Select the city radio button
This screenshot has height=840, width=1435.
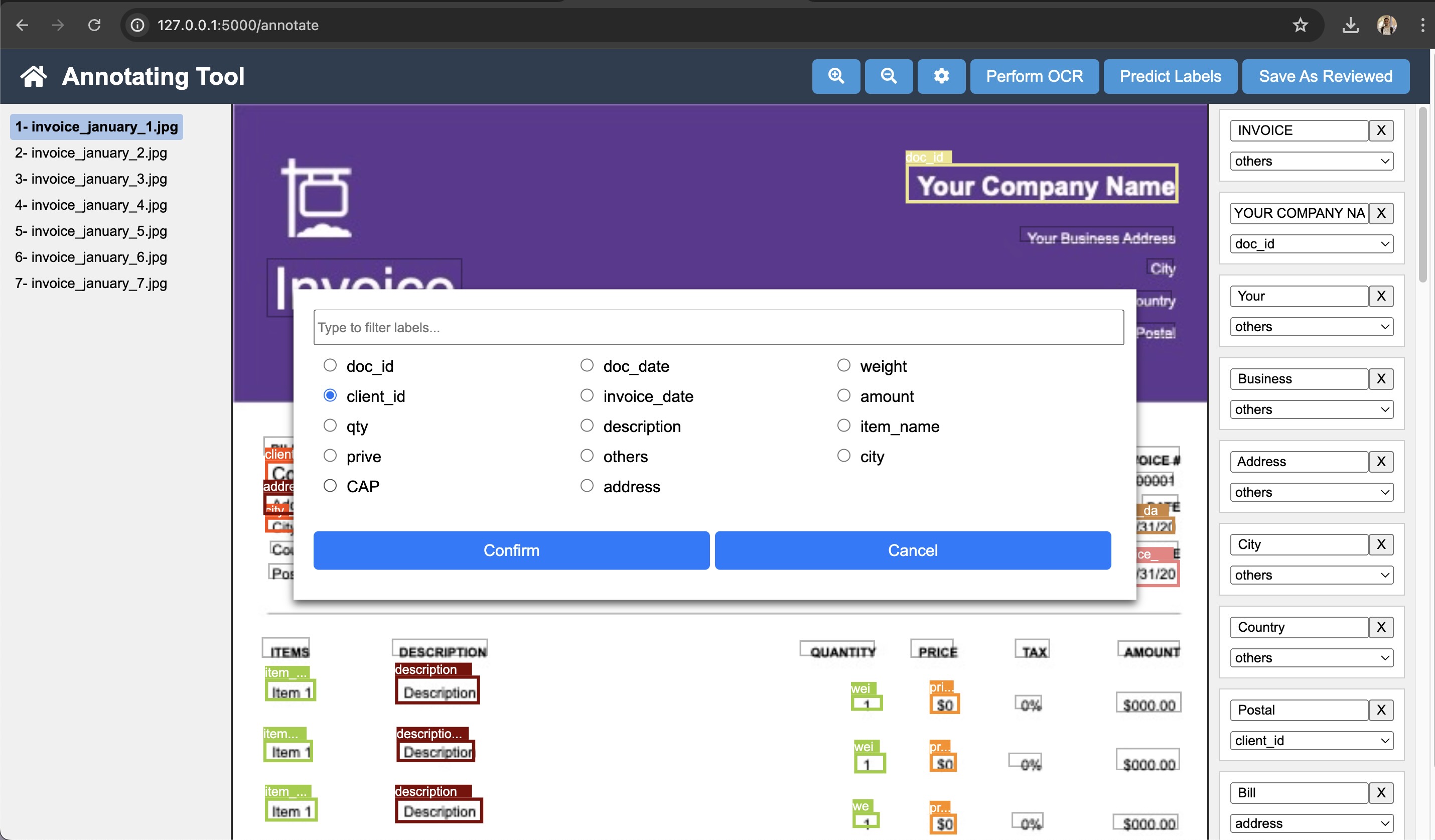coord(843,456)
